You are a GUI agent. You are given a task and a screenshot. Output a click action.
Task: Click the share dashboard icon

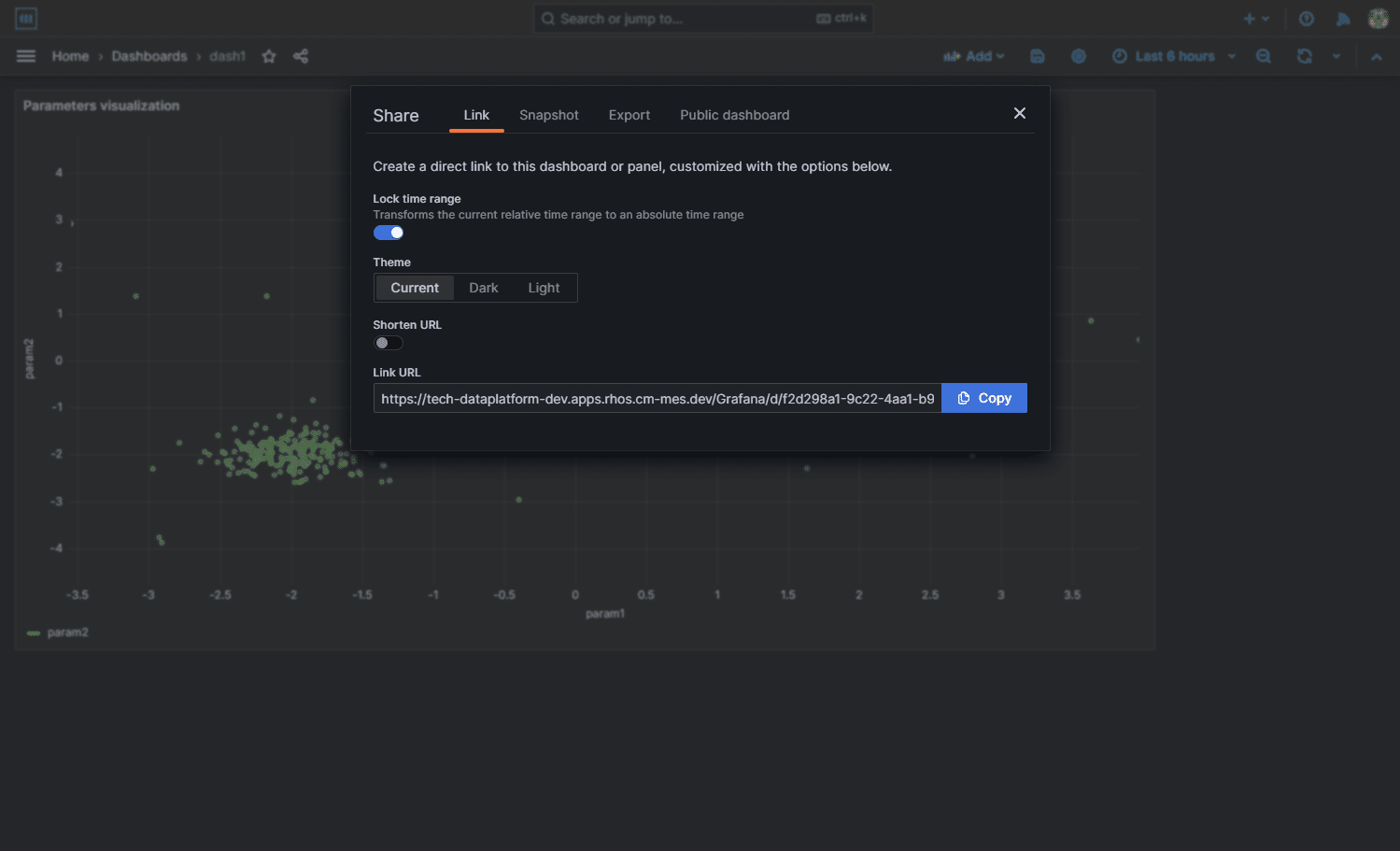tap(301, 56)
